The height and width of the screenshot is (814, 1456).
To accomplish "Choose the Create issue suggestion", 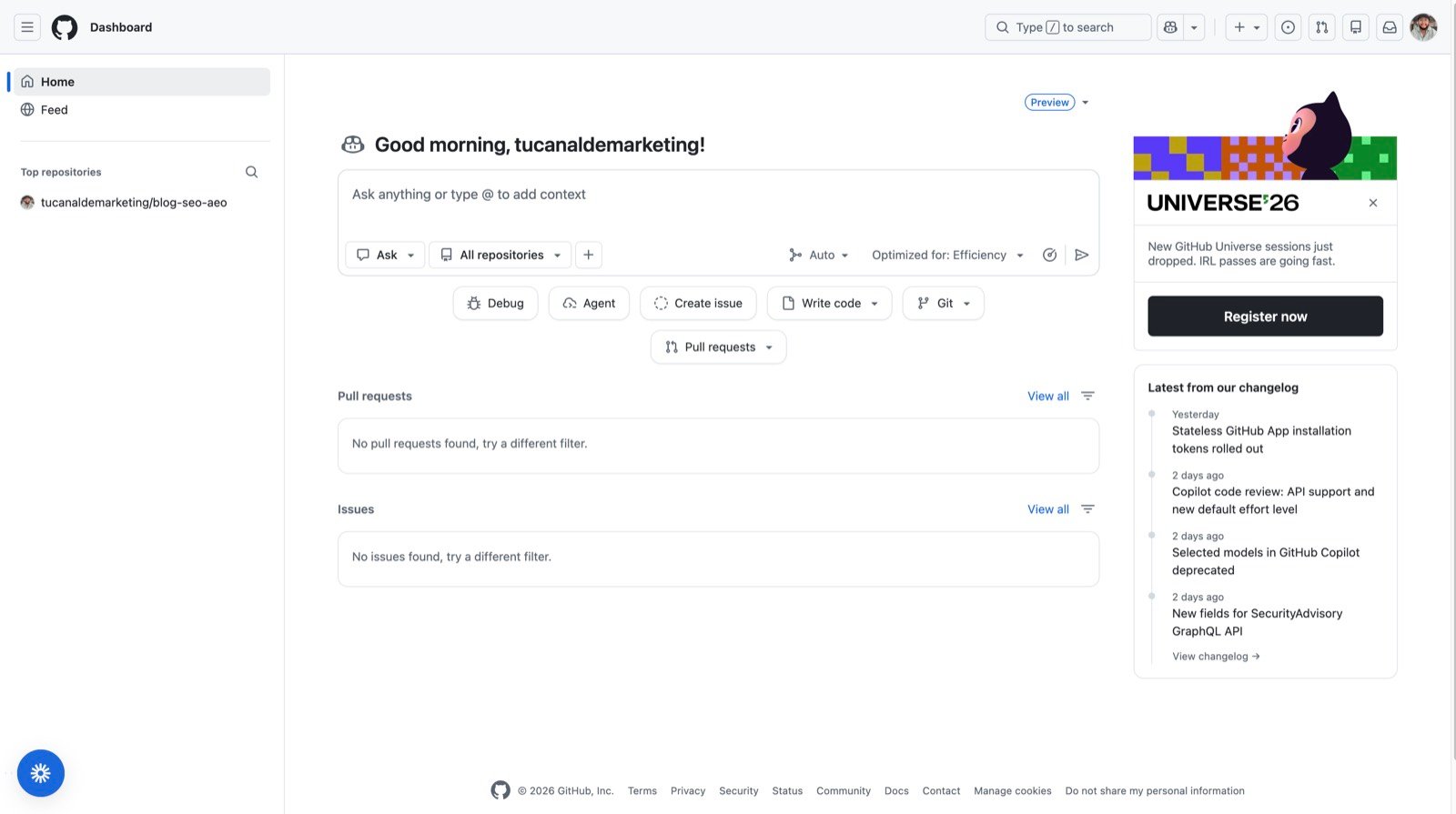I will pos(698,304).
